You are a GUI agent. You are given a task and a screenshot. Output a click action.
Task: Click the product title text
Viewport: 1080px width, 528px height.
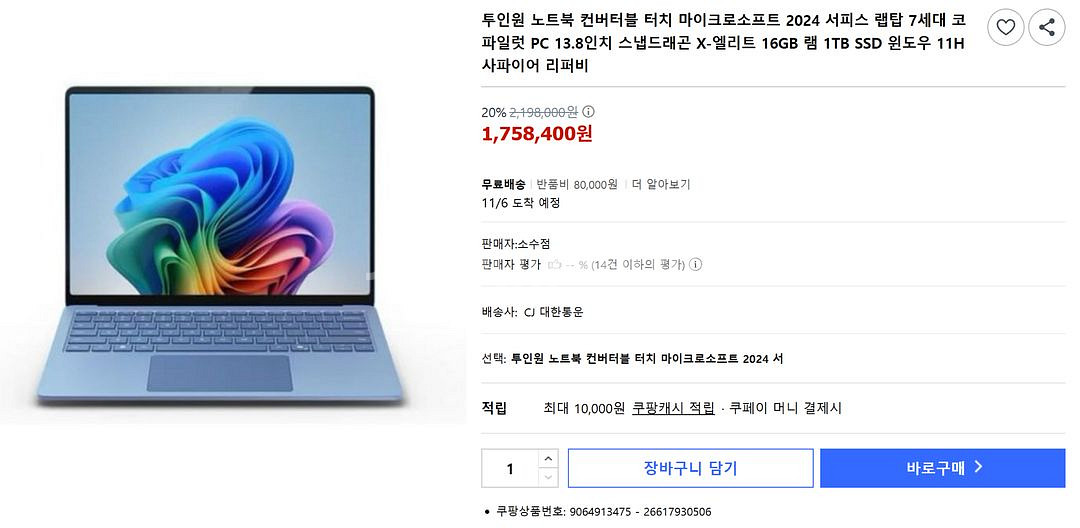point(723,43)
